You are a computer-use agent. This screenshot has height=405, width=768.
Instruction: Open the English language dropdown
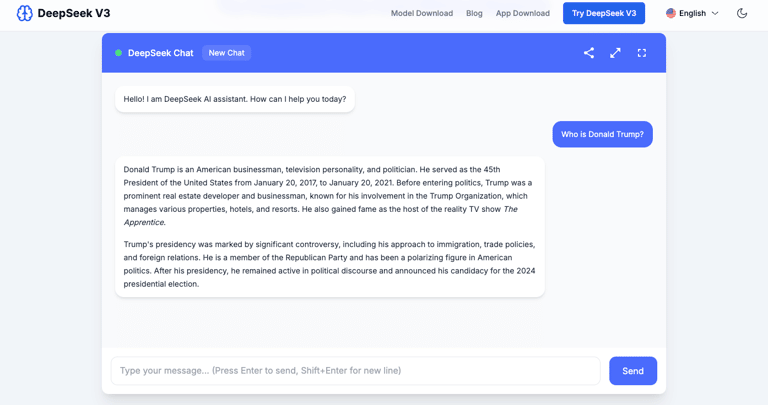tap(692, 13)
